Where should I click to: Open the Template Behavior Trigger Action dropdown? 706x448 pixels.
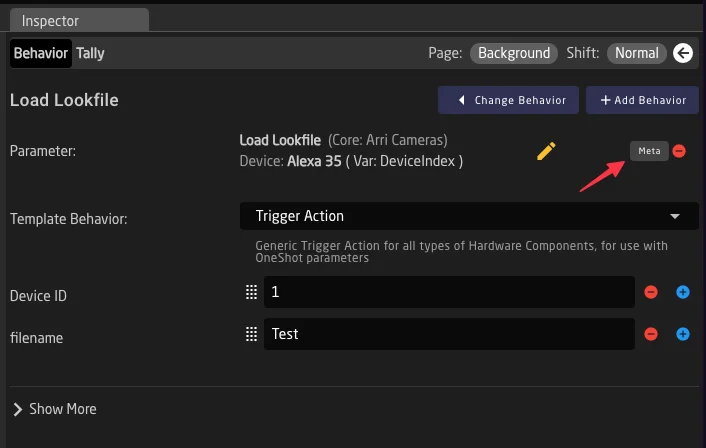click(469, 216)
